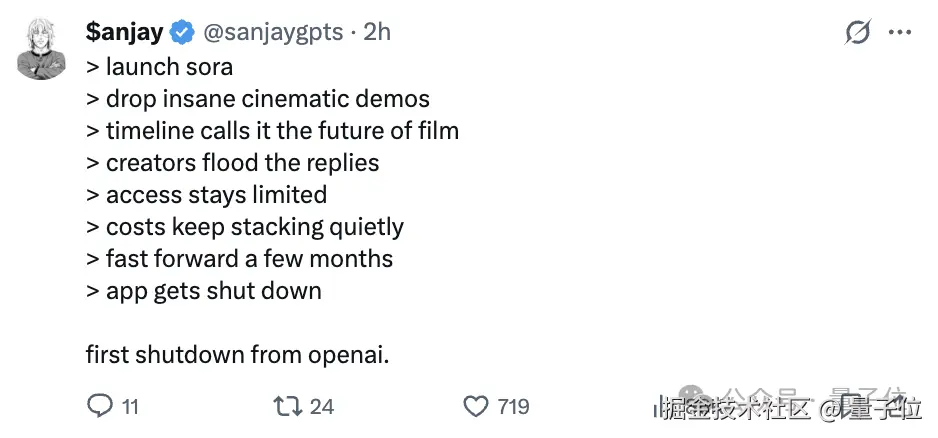Click the repost arrows icon
Screen dimensions: 938x438
click(x=287, y=406)
